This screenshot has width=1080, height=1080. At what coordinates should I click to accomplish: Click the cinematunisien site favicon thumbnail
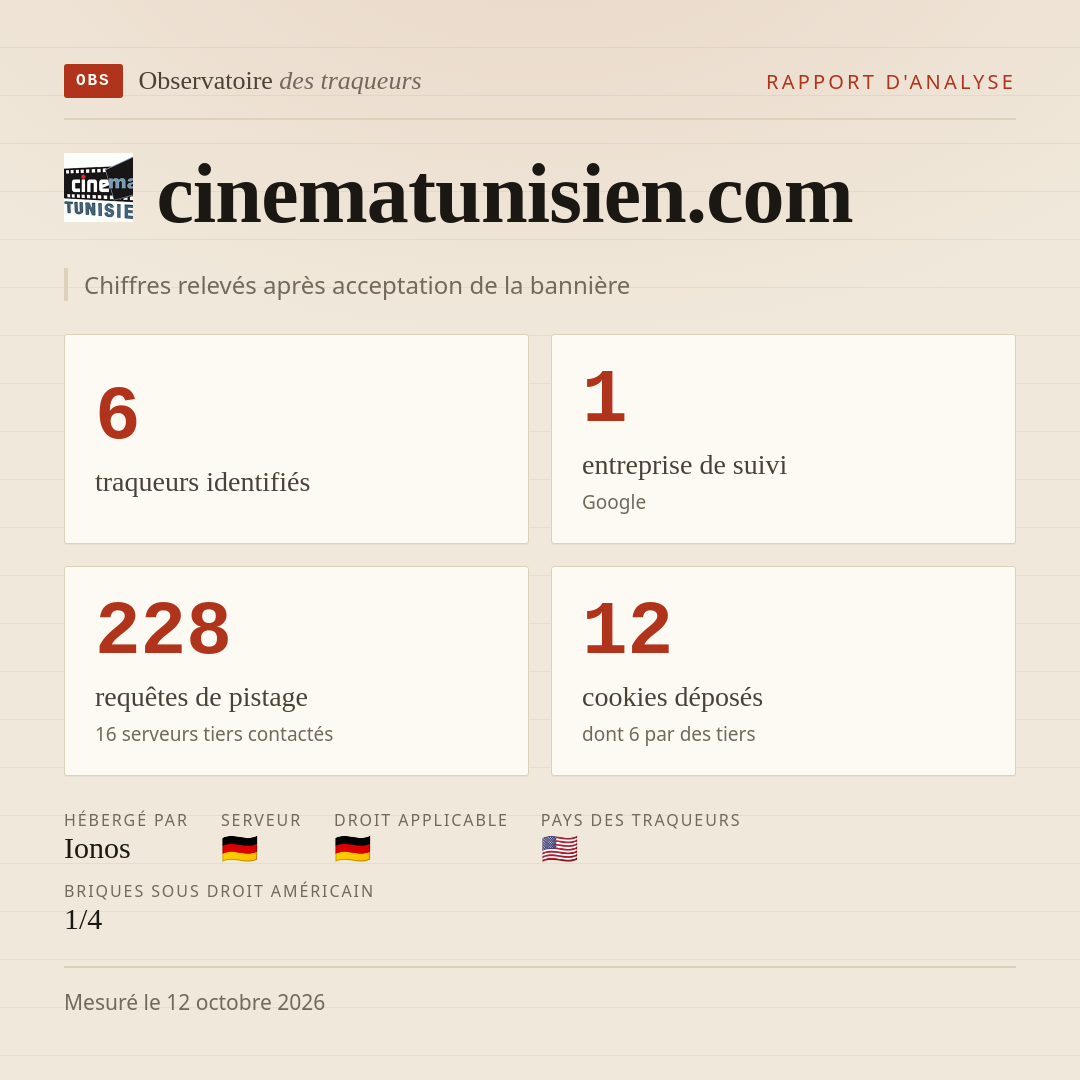(x=98, y=187)
